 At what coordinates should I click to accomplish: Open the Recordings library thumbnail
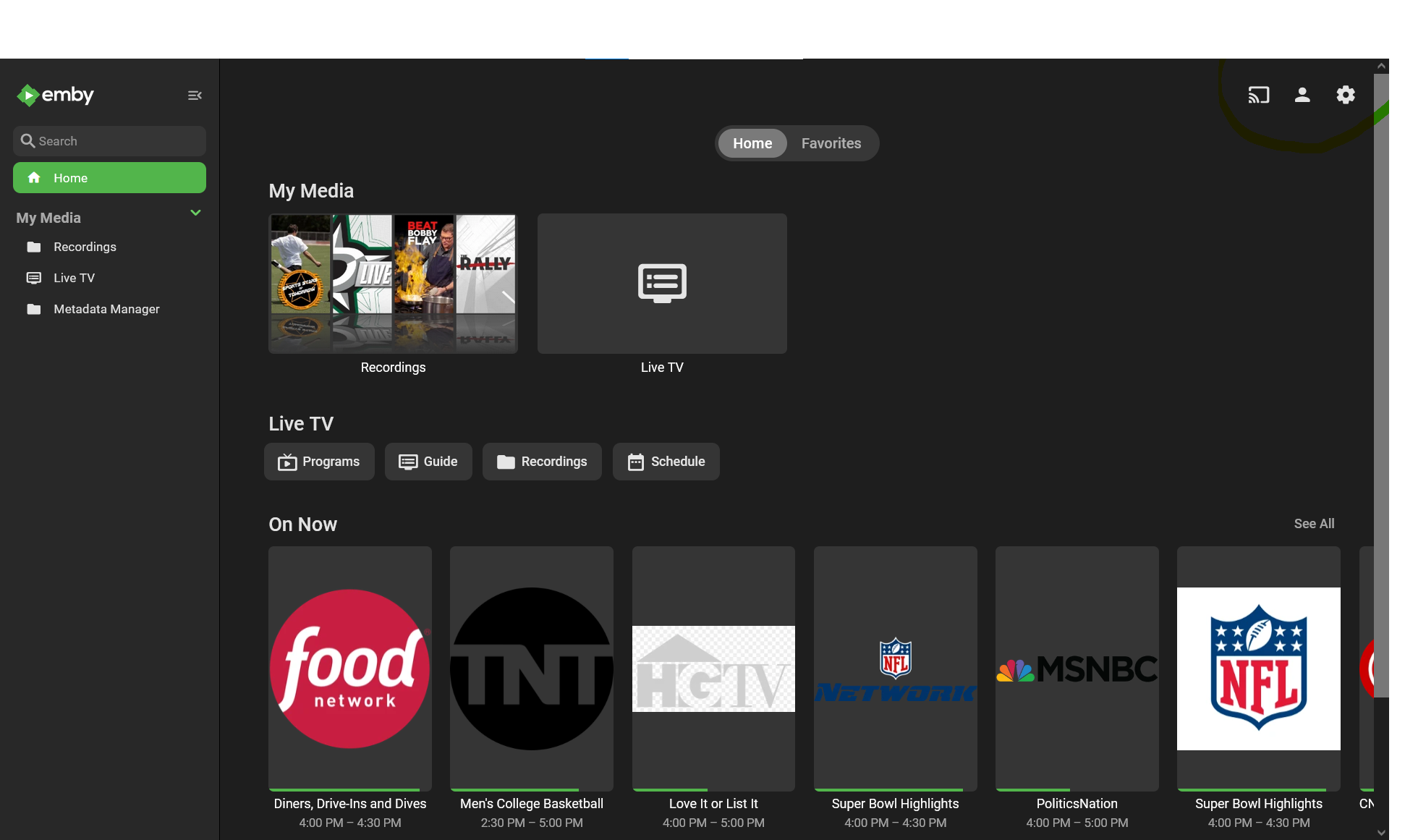(x=393, y=284)
